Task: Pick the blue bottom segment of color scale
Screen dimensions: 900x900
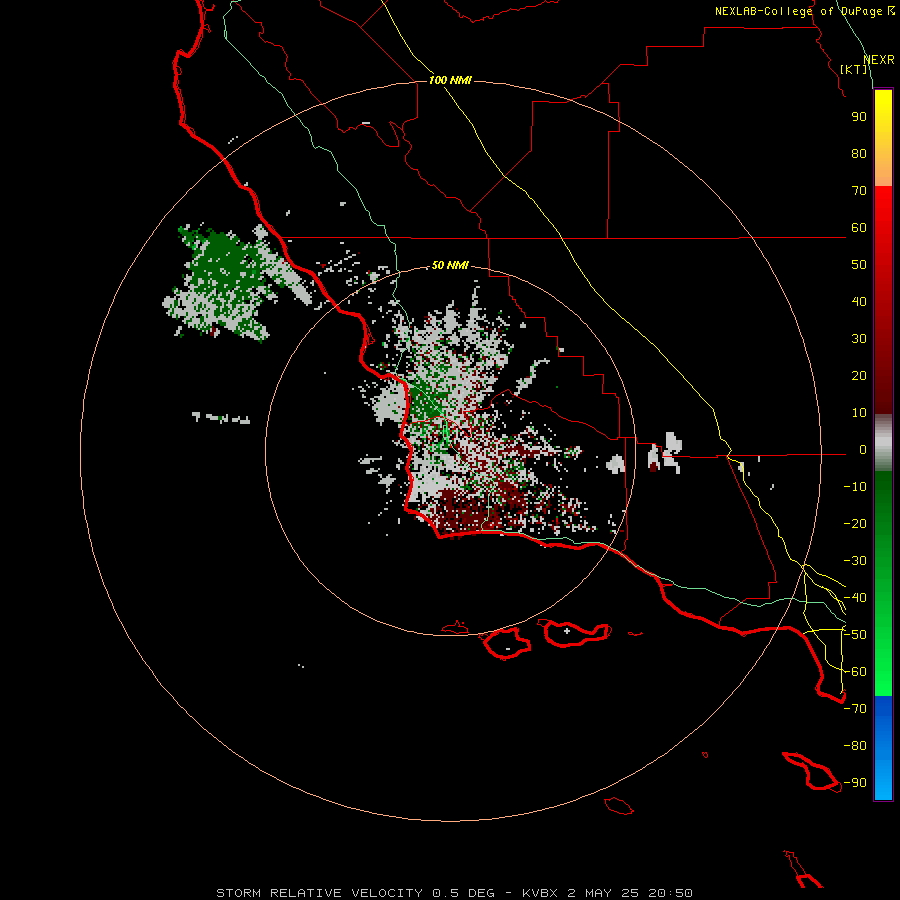Action: pyautogui.click(x=883, y=748)
